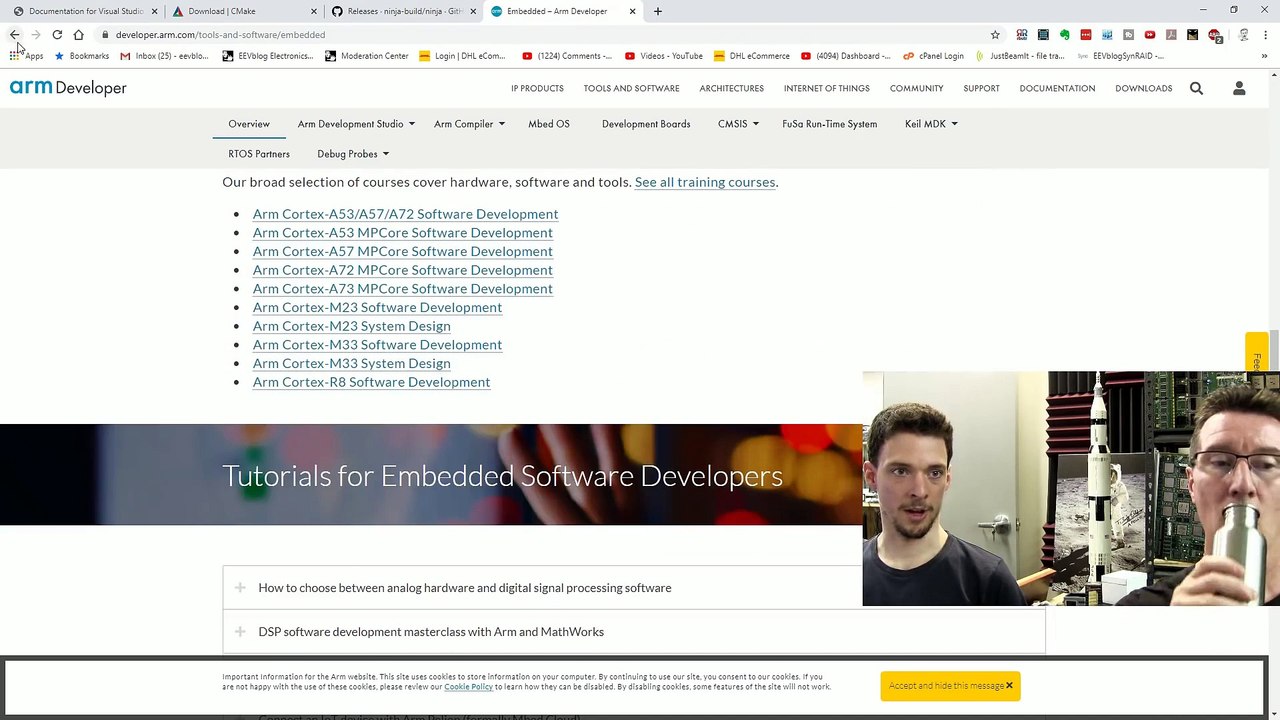Open the Chrome three-dot menu
1280x720 pixels.
click(1265, 35)
